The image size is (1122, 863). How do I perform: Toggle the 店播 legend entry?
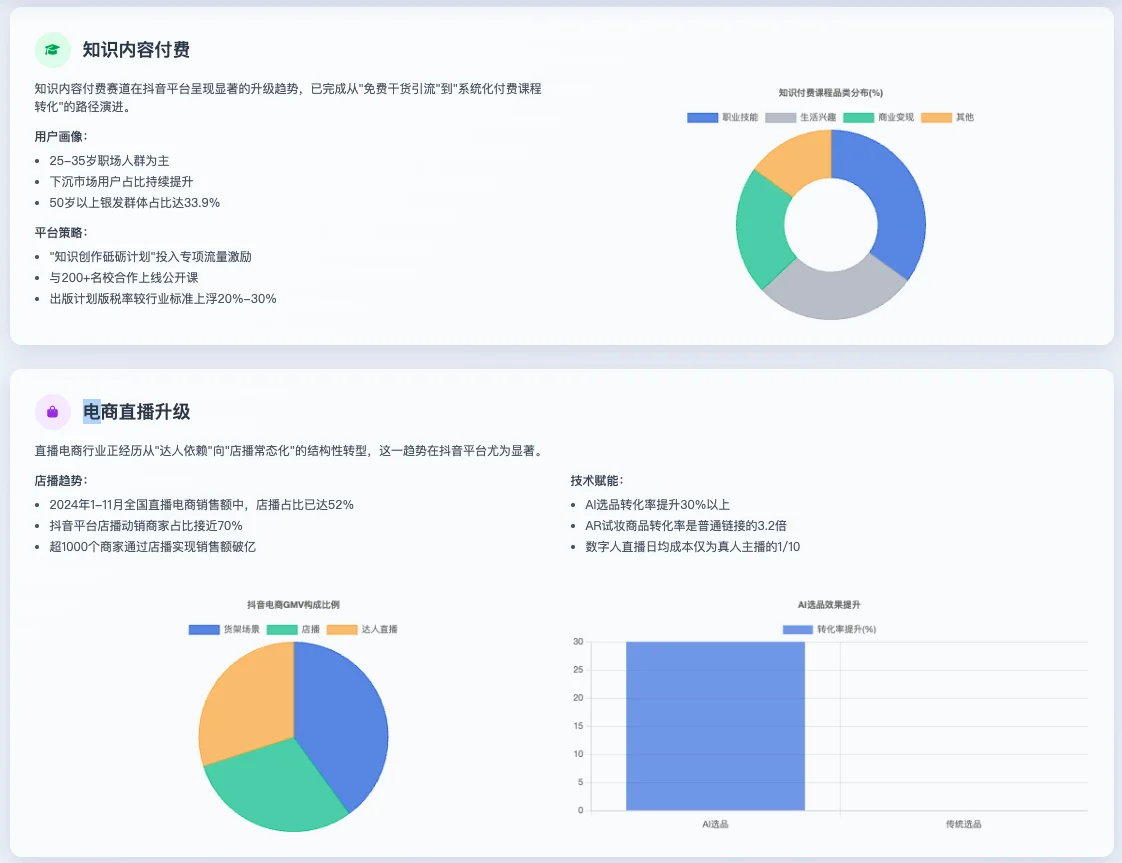[282, 629]
